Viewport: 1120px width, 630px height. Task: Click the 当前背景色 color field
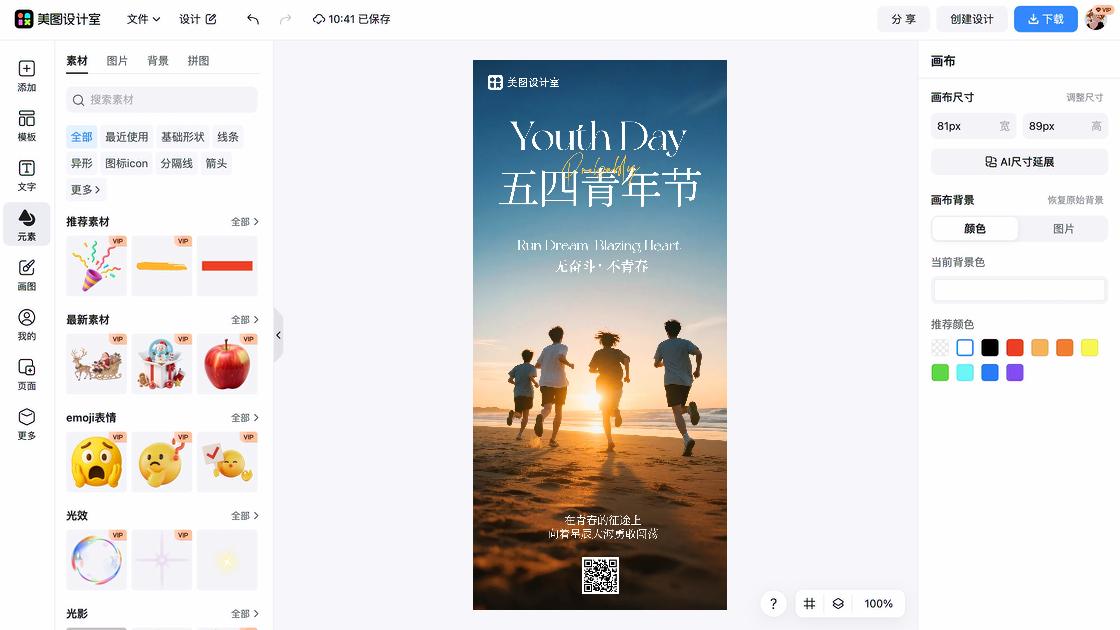click(x=1019, y=289)
